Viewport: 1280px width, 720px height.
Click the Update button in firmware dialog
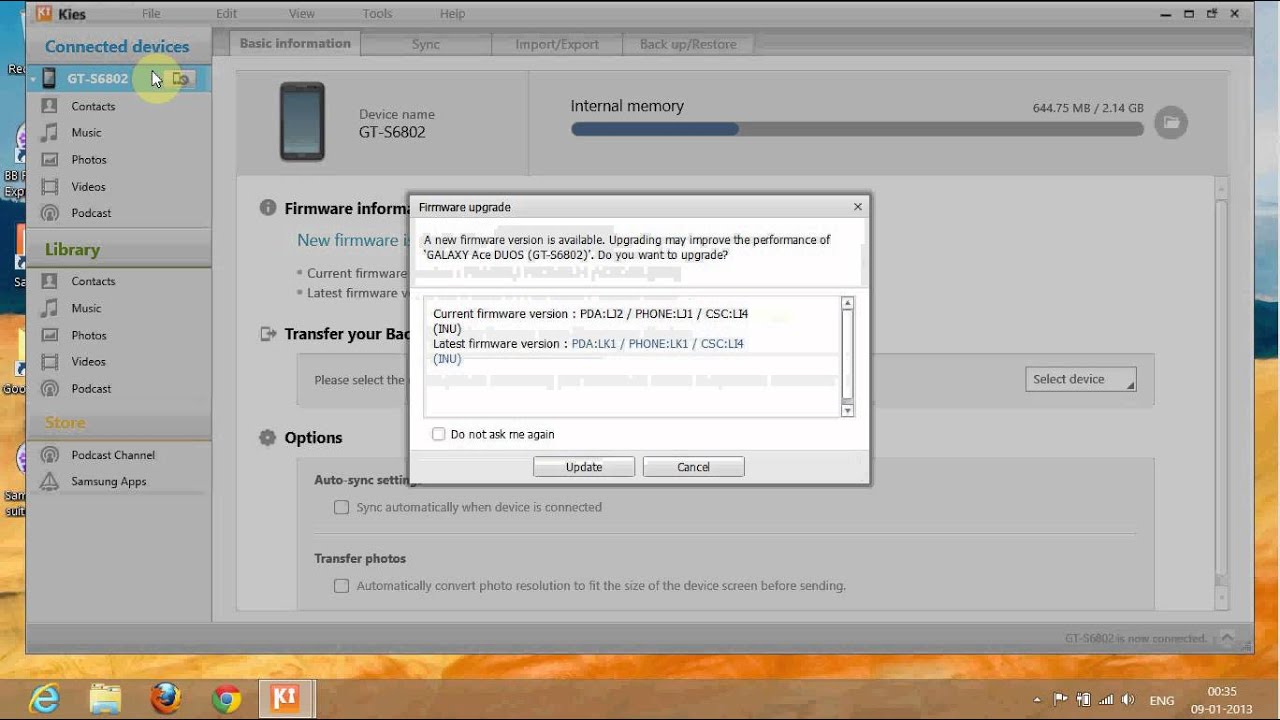(584, 467)
